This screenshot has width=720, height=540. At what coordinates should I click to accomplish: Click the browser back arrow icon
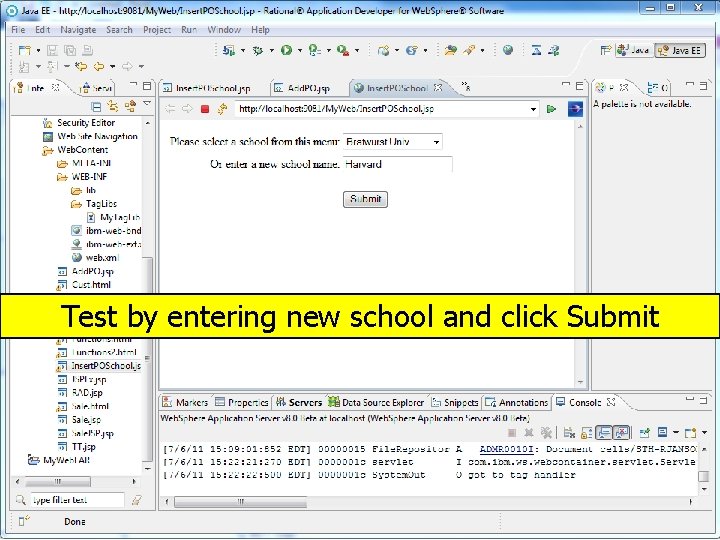click(170, 109)
